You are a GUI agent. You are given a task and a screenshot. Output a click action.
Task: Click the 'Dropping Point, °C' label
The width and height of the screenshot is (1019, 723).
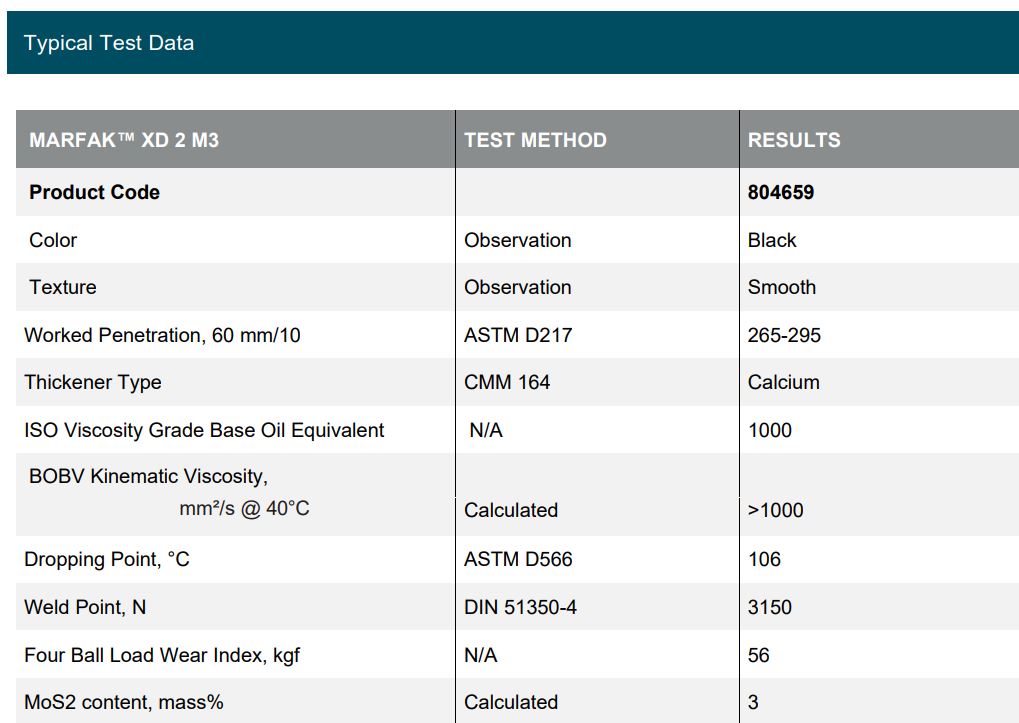coord(107,559)
